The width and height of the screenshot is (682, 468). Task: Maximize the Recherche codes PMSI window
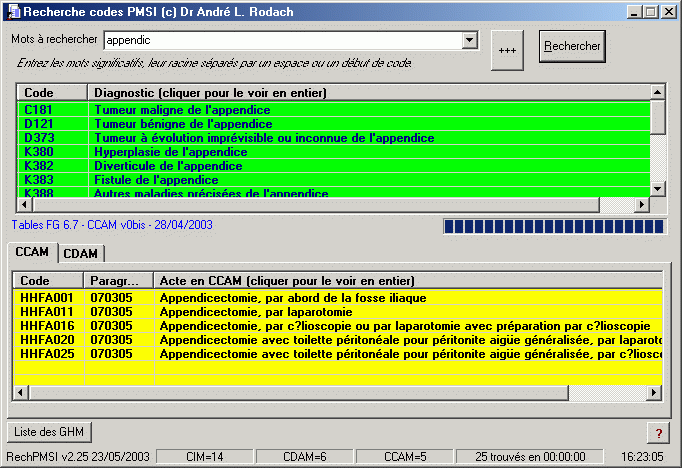(651, 12)
